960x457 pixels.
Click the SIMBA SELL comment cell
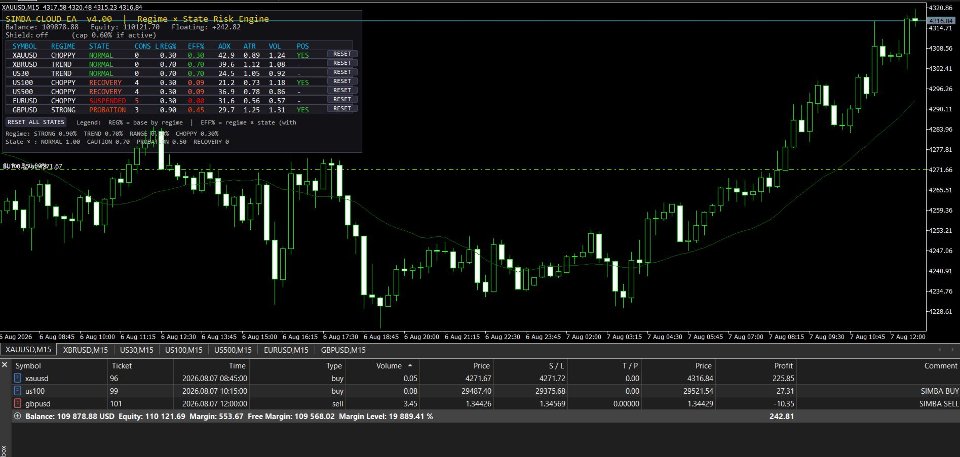939,403
